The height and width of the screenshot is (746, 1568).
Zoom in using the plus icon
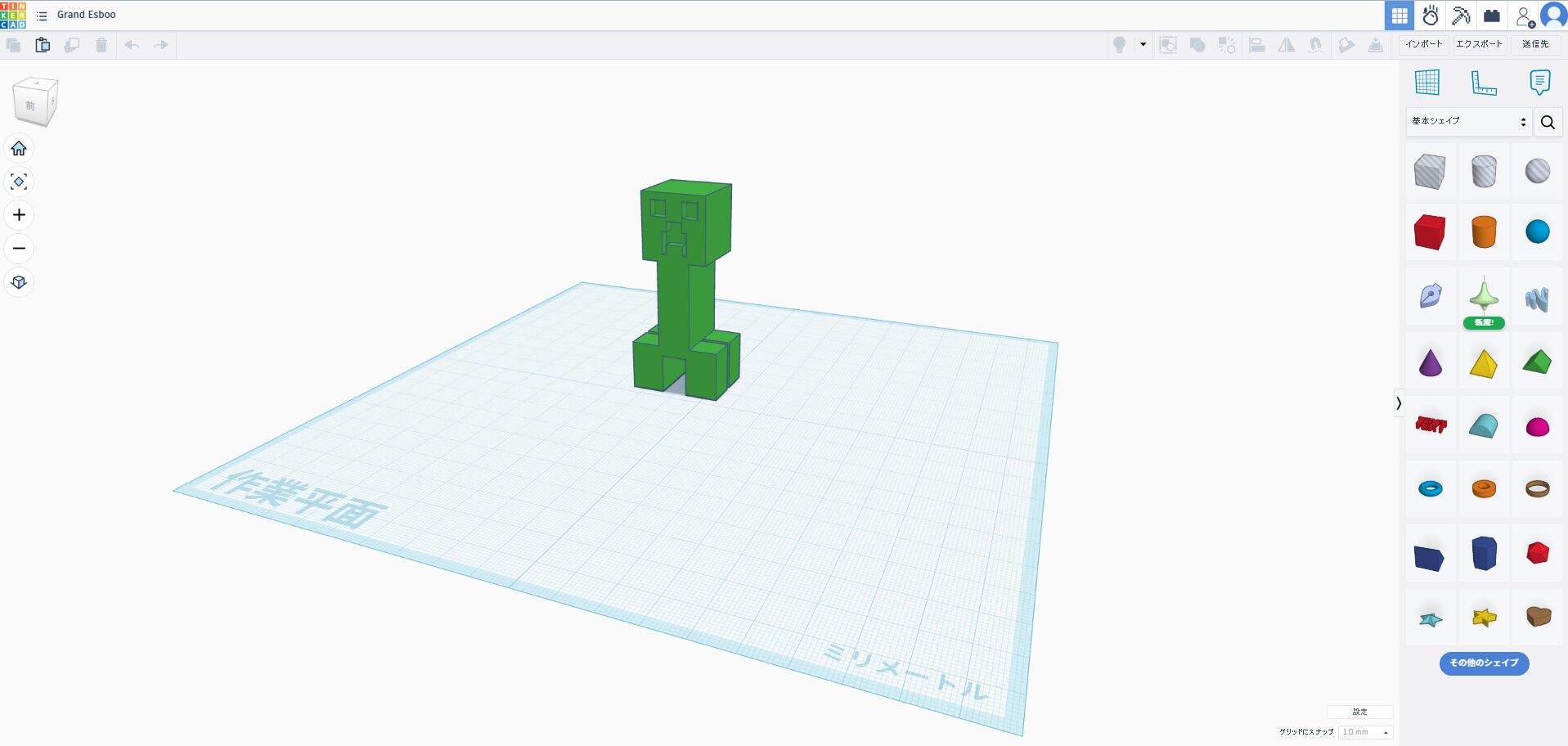click(x=19, y=215)
